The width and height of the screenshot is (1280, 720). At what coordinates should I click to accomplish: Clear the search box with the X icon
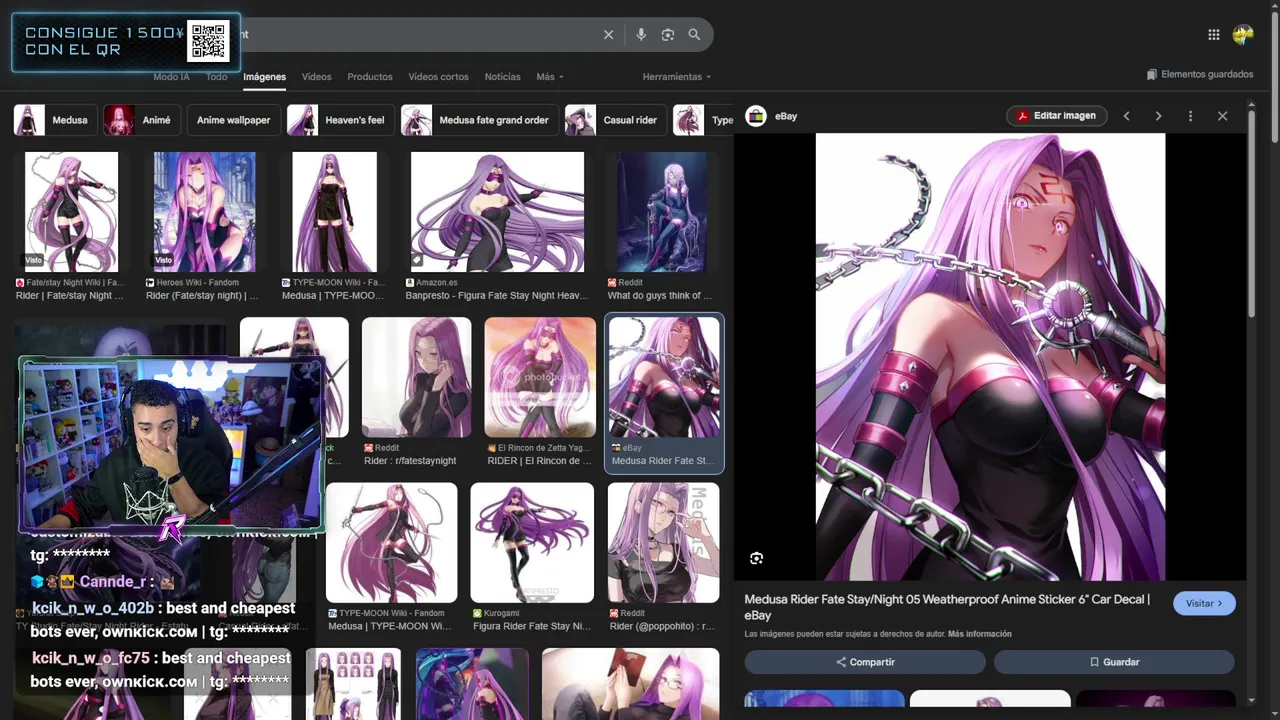(x=608, y=35)
